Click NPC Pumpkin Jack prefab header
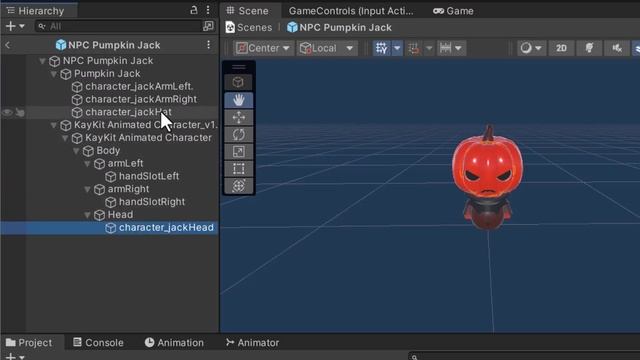This screenshot has width=640, height=360. click(x=108, y=45)
